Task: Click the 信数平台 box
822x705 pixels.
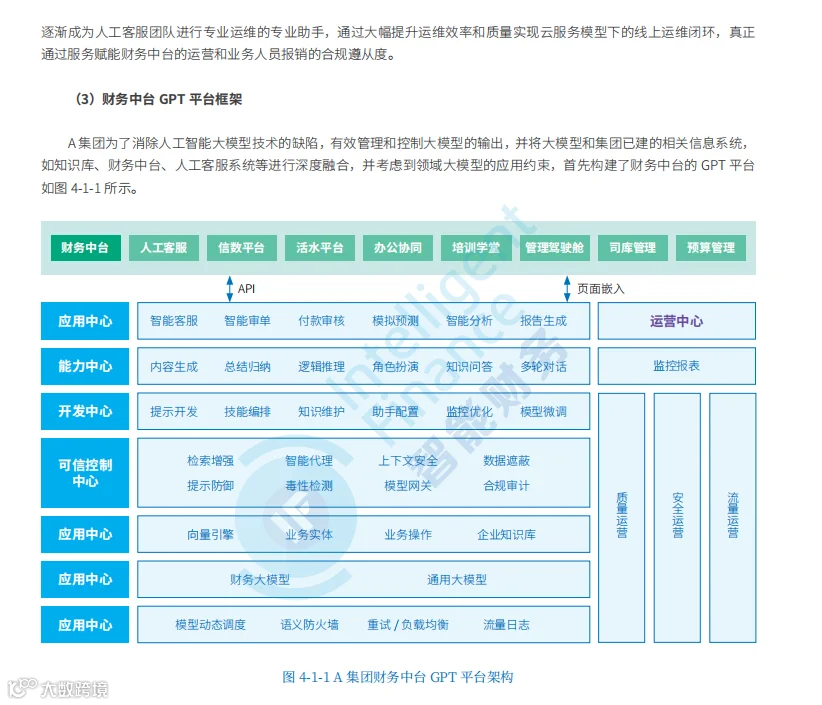Action: click(242, 247)
